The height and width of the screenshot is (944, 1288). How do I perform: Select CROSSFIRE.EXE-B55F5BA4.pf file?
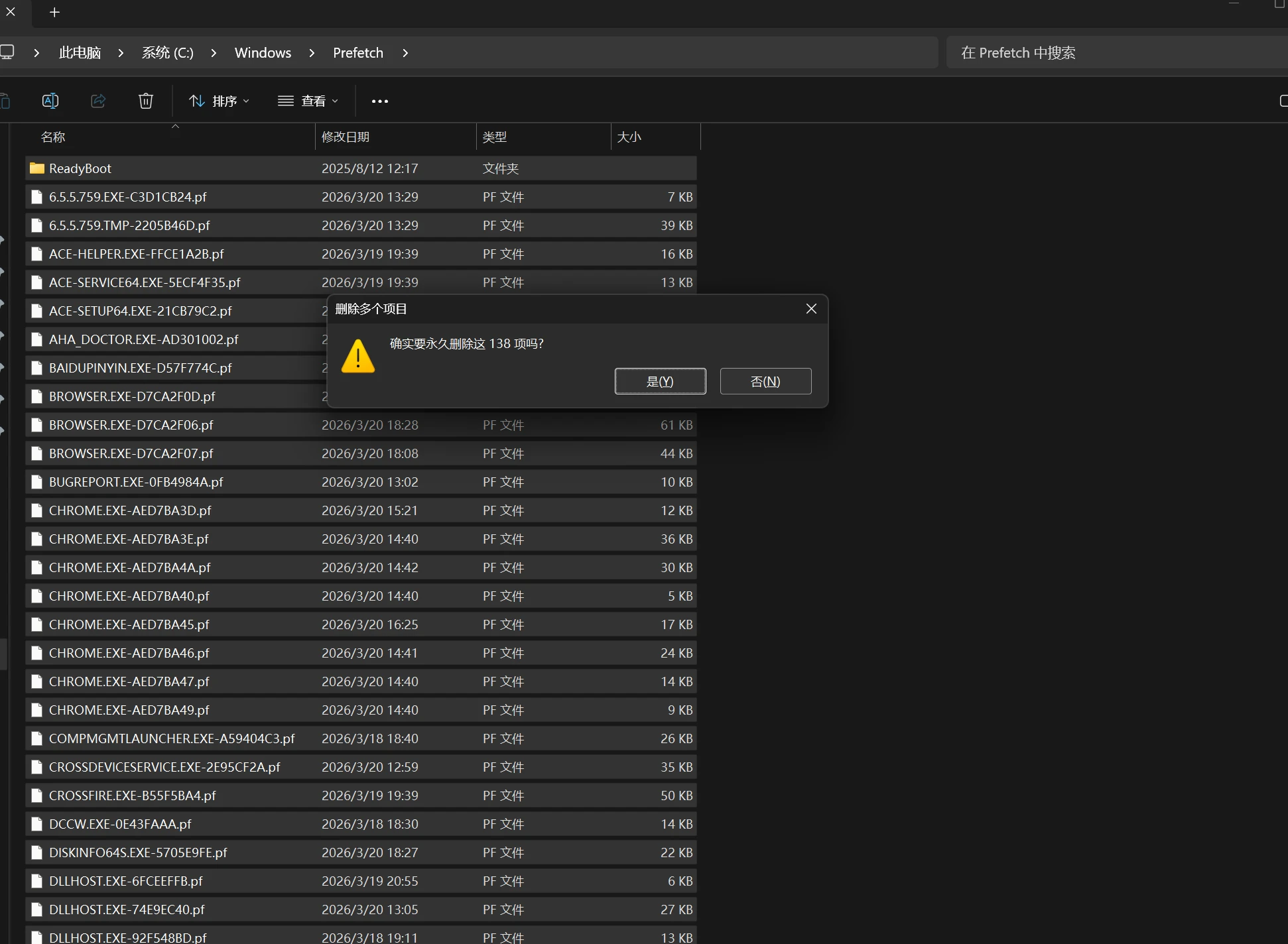tap(133, 796)
